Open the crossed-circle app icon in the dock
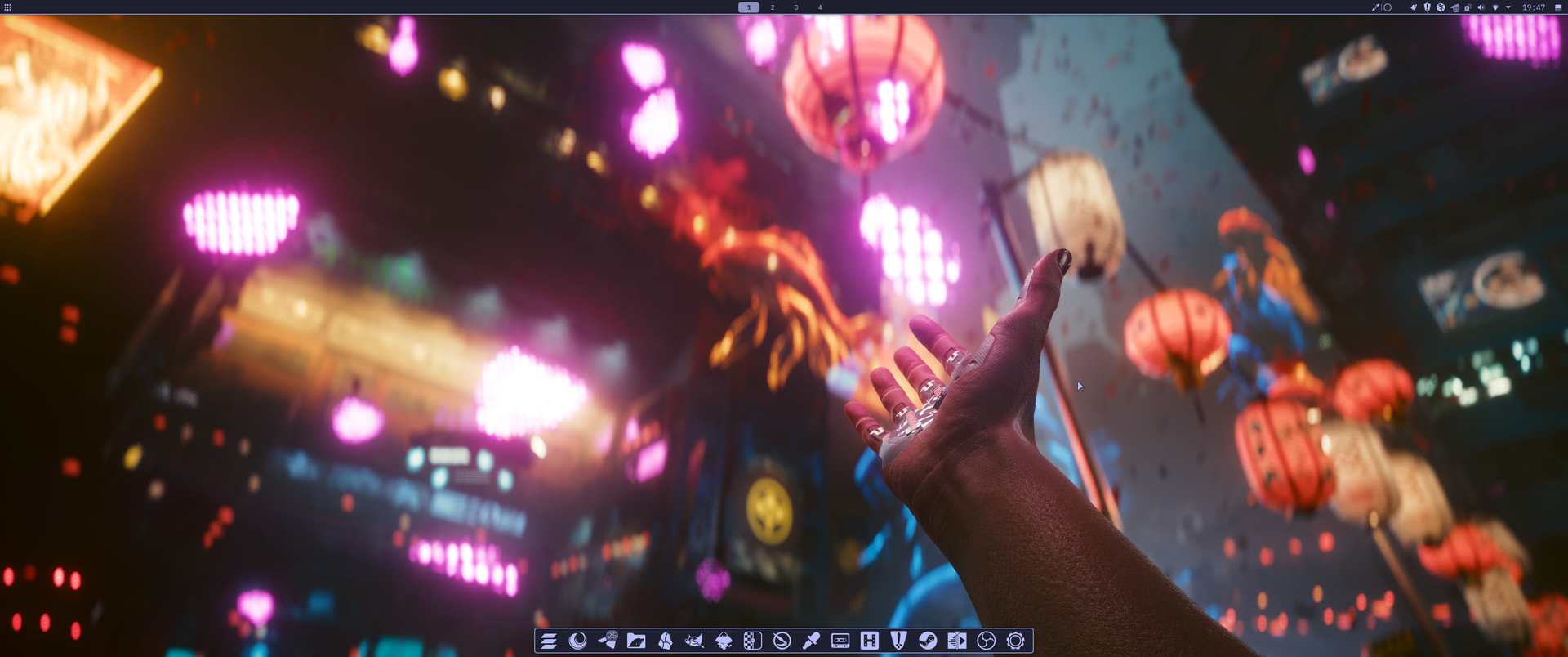This screenshot has width=1568, height=657. (782, 641)
